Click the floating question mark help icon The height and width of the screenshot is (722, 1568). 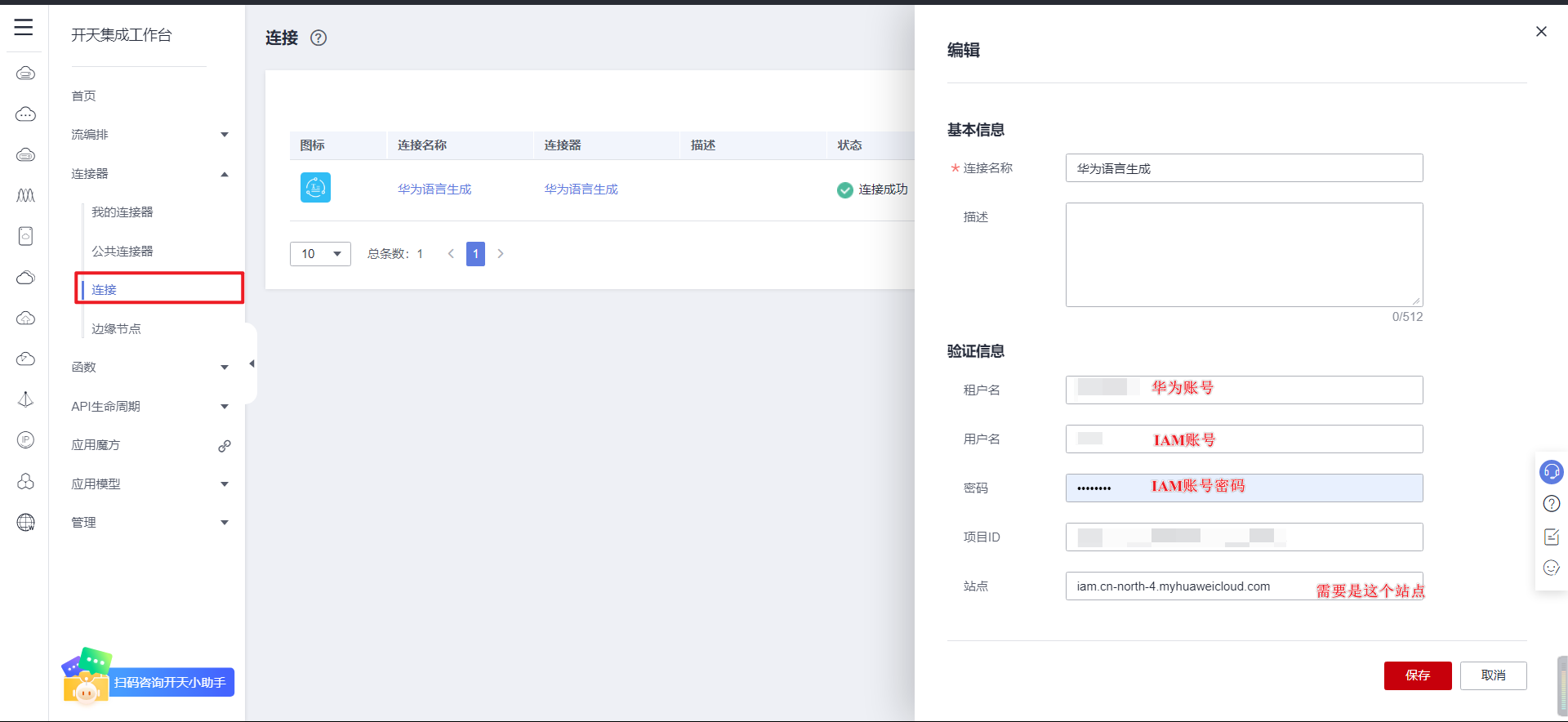pyautogui.click(x=1551, y=504)
